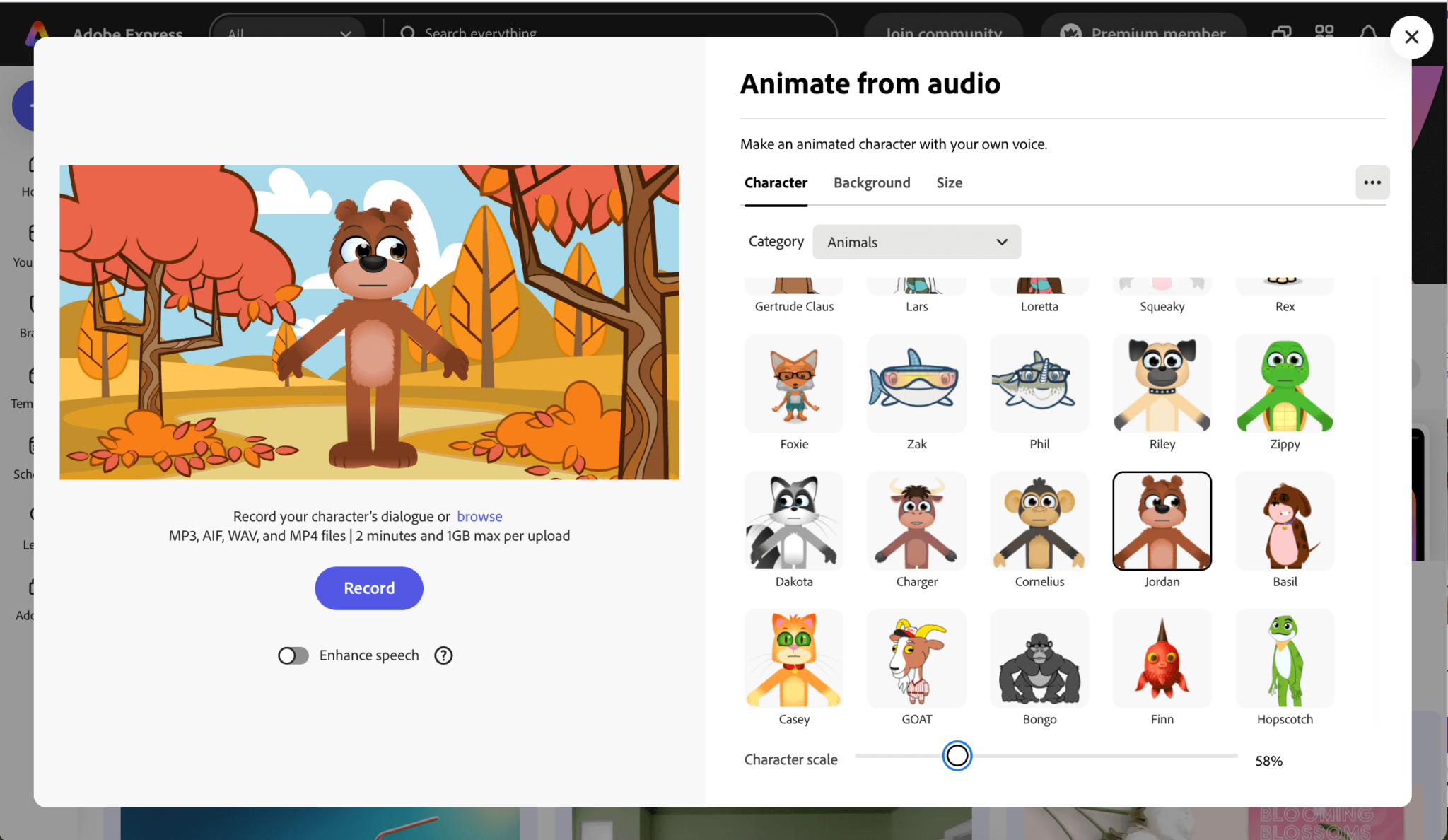Select the Bongo gorilla character

[1039, 658]
